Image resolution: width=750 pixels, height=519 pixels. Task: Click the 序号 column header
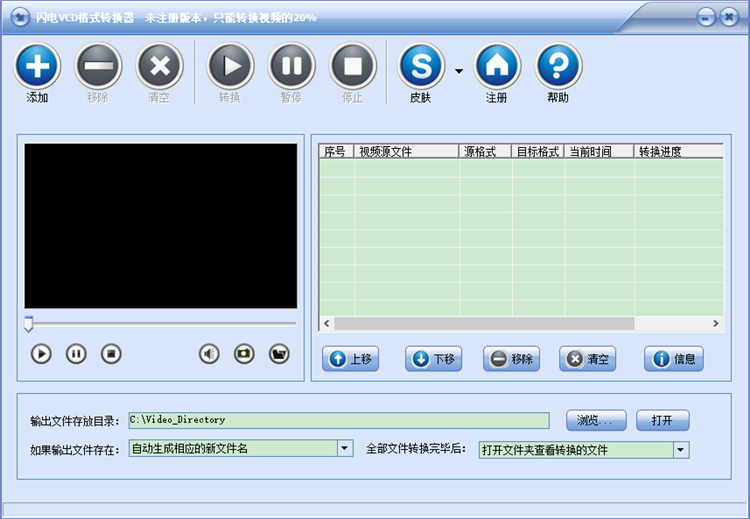(x=336, y=152)
